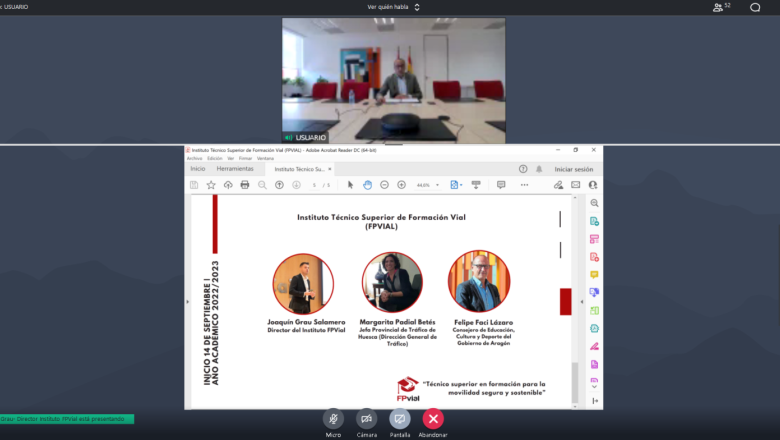Select the hand pan tool
Image resolution: width=780 pixels, height=440 pixels.
tap(368, 185)
